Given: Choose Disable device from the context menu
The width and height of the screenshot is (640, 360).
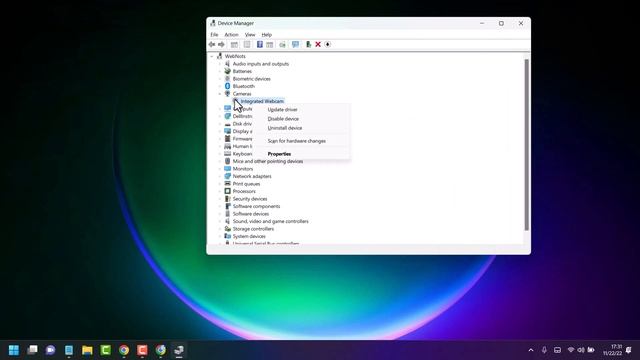Looking at the screenshot, I should click(x=302, y=119).
